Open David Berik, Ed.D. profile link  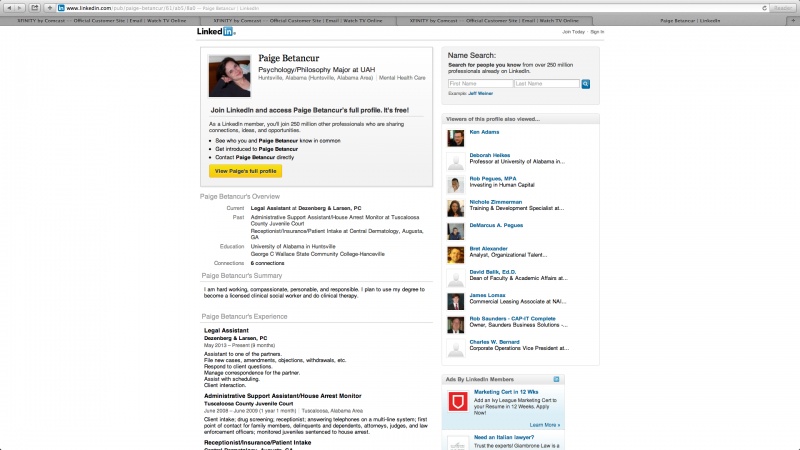coord(492,272)
